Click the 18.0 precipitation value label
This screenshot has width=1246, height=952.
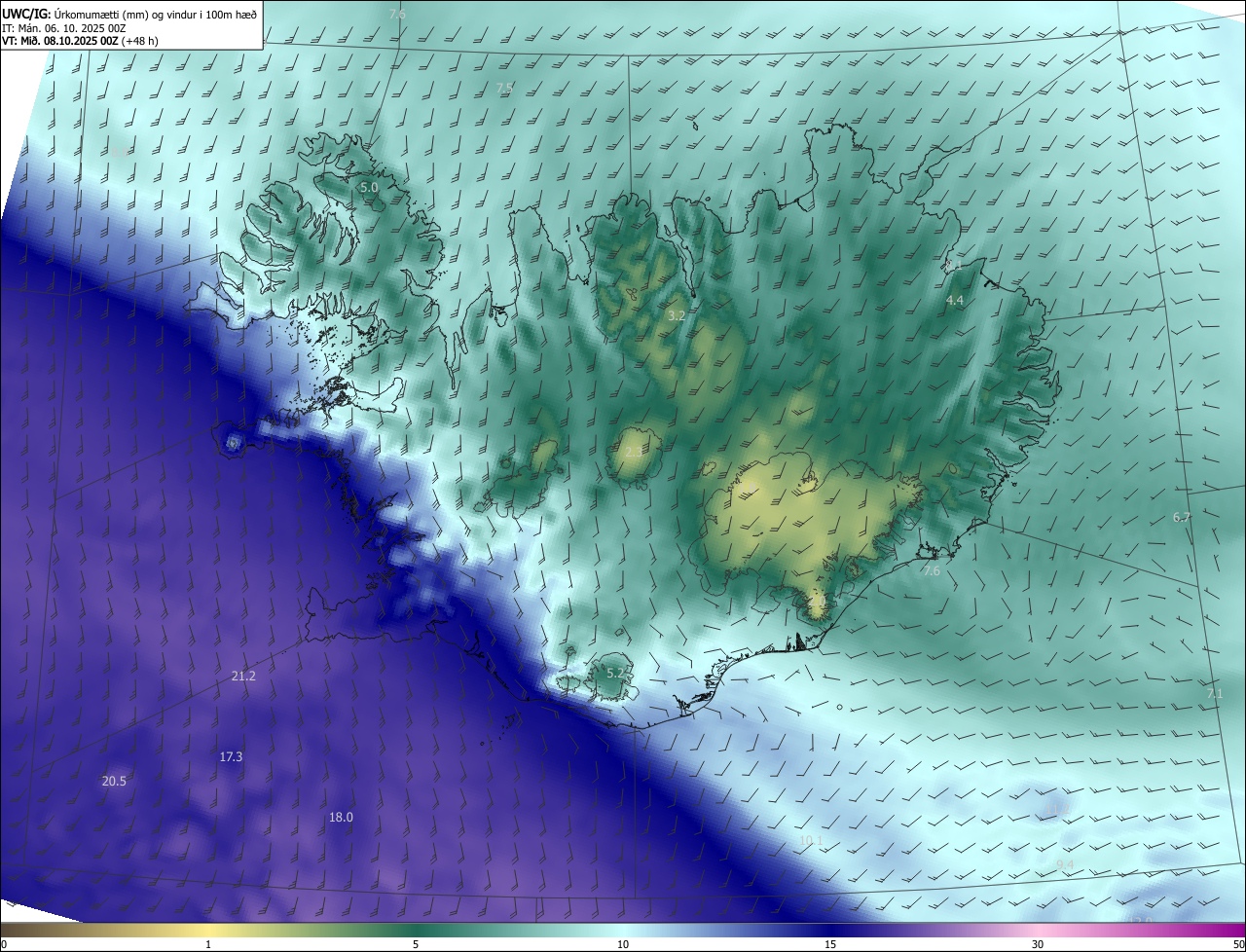pyautogui.click(x=341, y=817)
